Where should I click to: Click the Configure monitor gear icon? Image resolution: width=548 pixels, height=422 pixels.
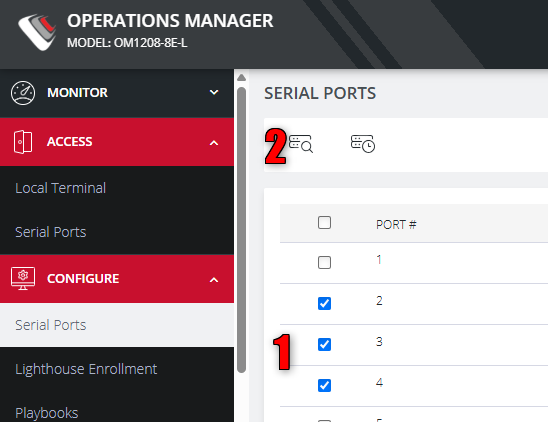click(23, 279)
